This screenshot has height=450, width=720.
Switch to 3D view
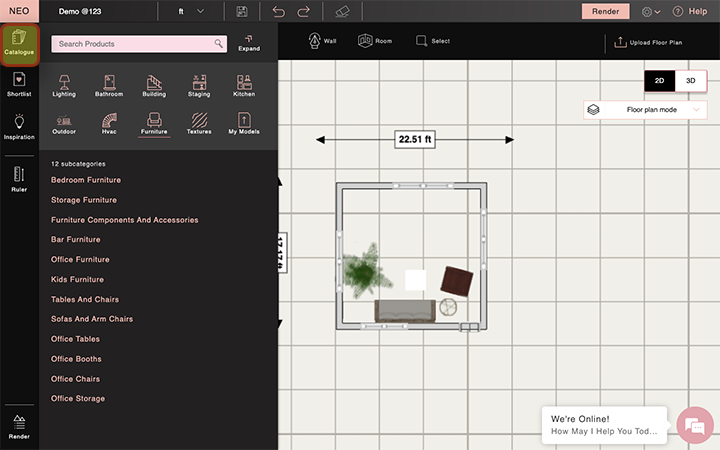691,81
